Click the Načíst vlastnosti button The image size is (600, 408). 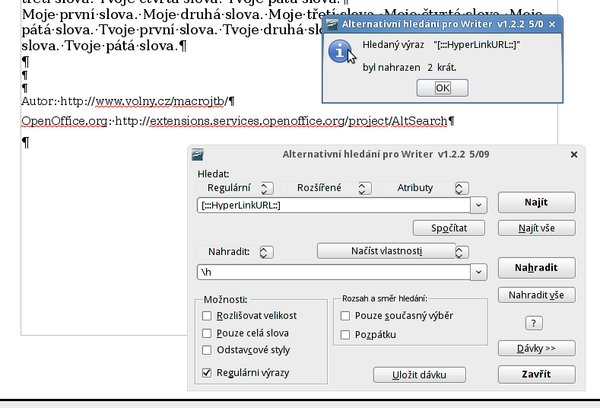pos(386,251)
